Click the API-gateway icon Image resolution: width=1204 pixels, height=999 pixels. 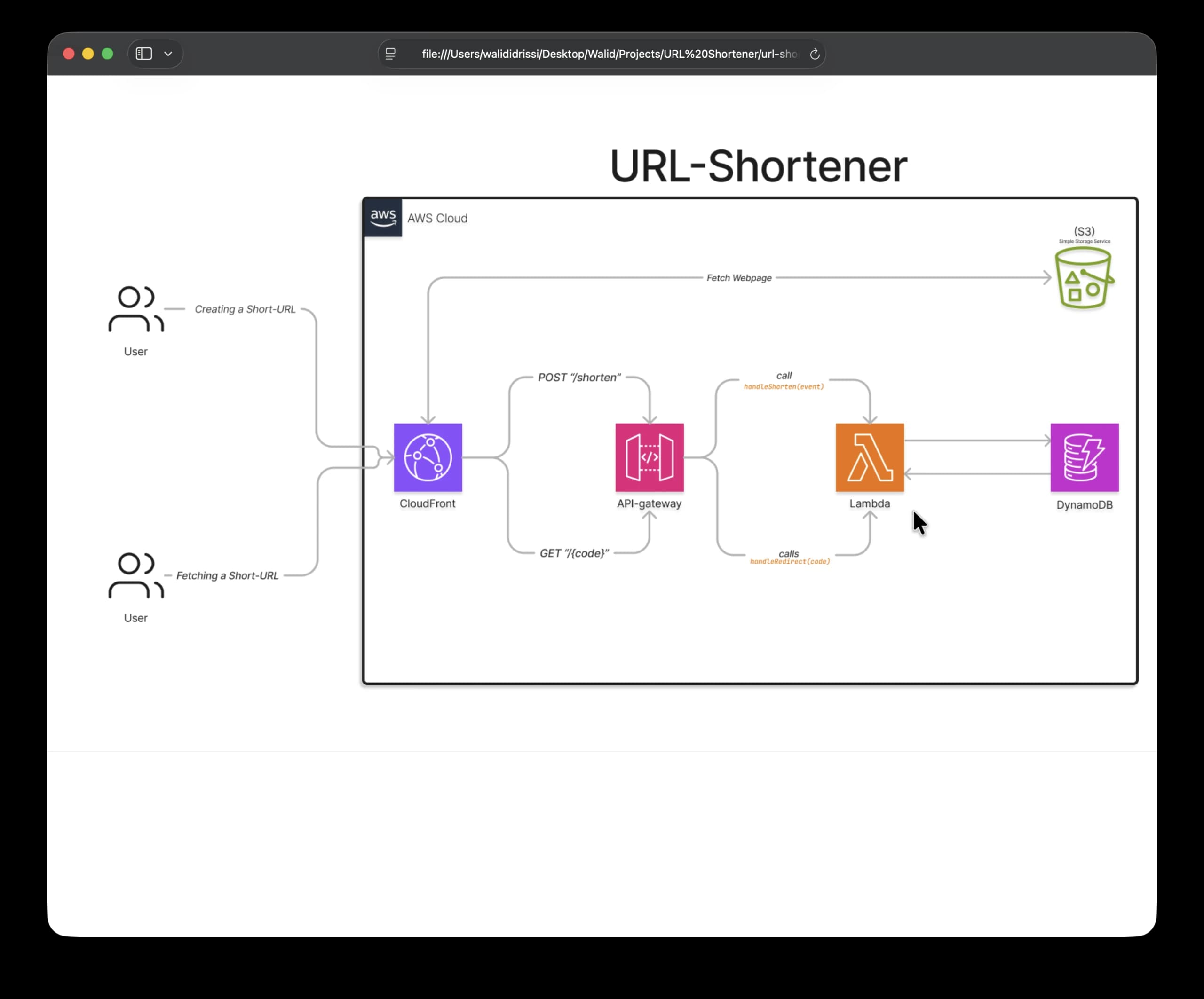tap(650, 457)
